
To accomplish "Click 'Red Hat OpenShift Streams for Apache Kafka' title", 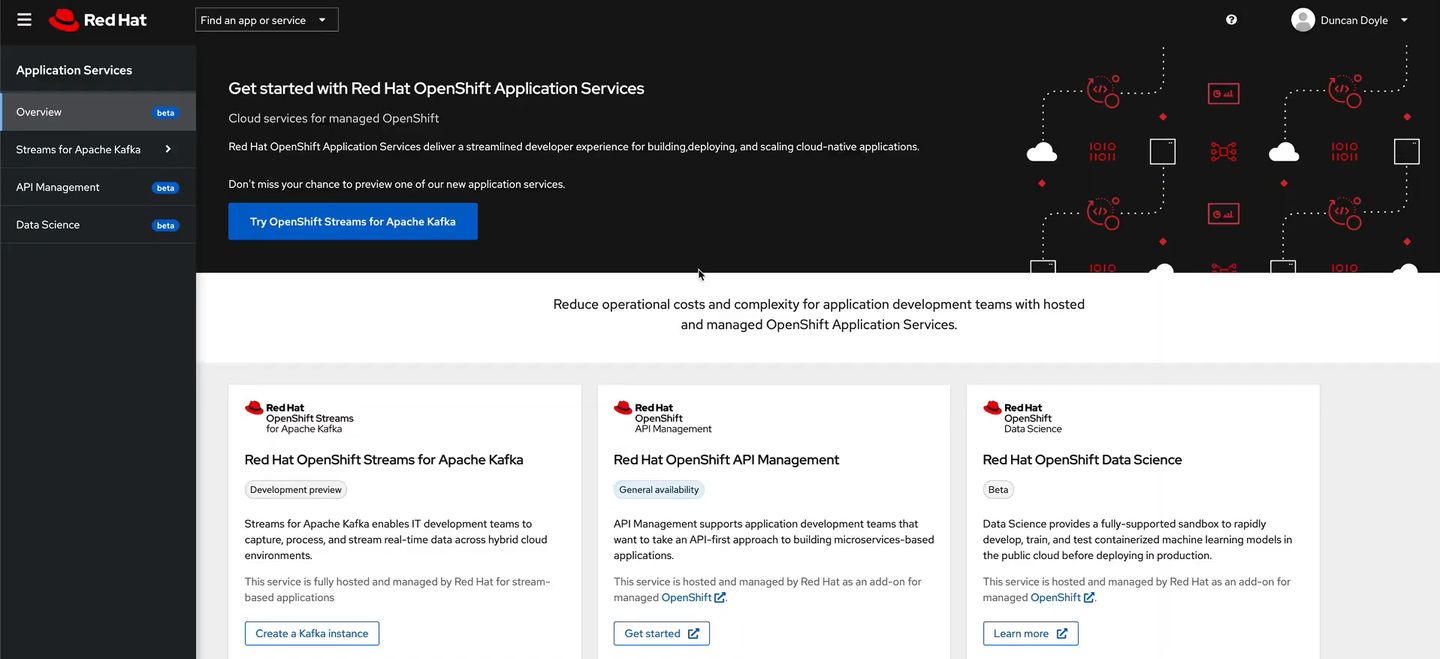I will (384, 460).
